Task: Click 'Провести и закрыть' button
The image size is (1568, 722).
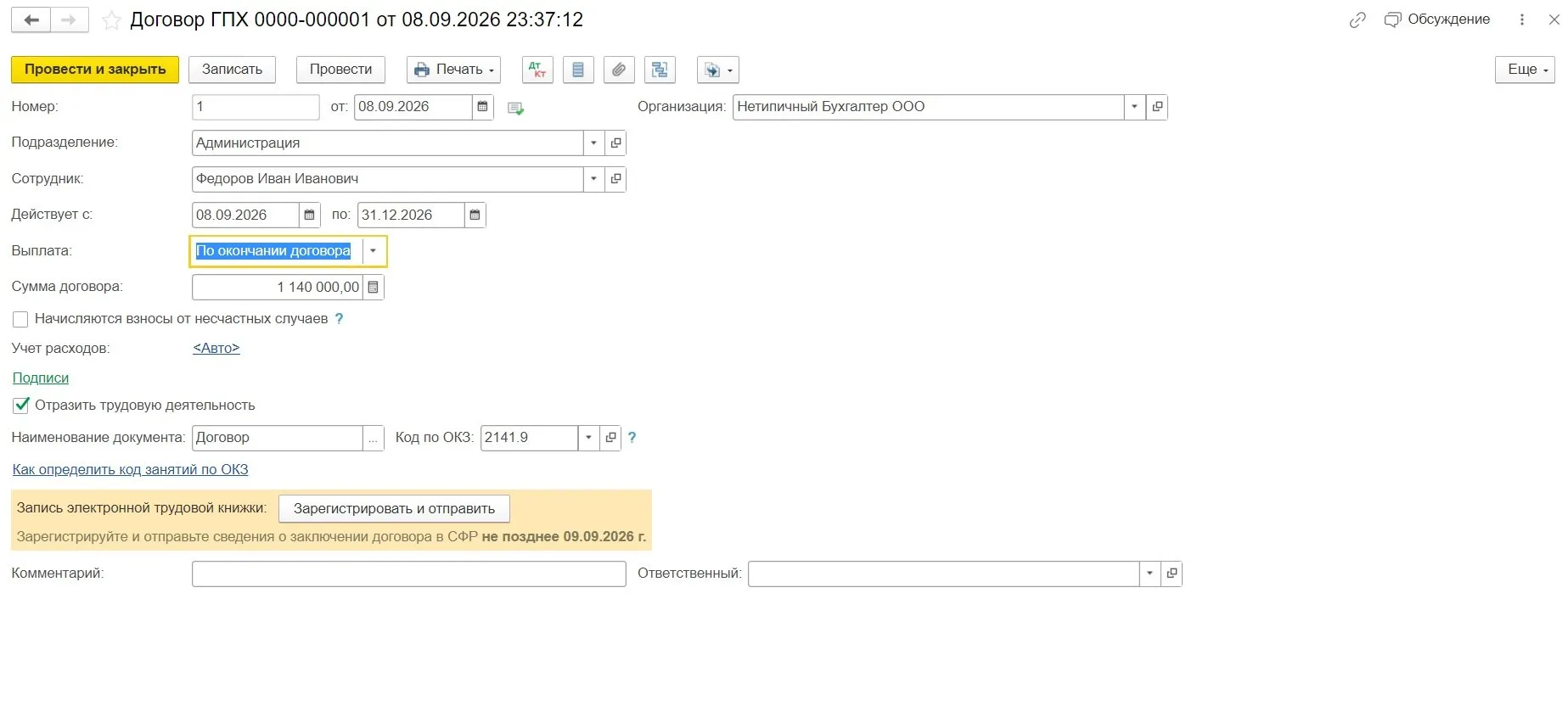Action: pos(95,70)
